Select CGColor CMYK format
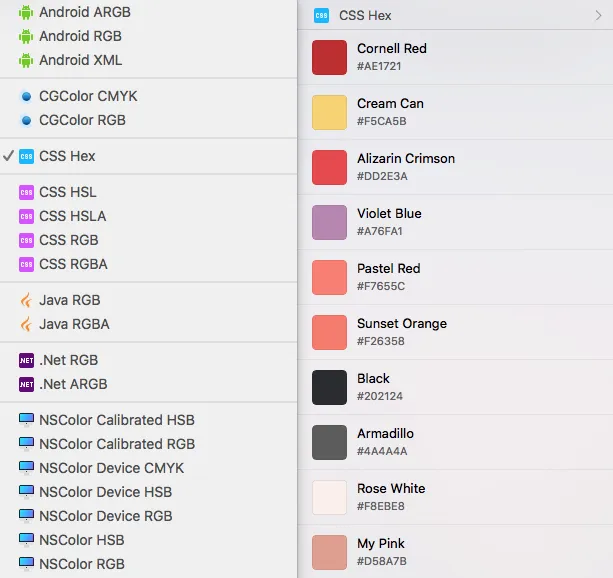Screen dimensions: 613x578 pos(149,96)
